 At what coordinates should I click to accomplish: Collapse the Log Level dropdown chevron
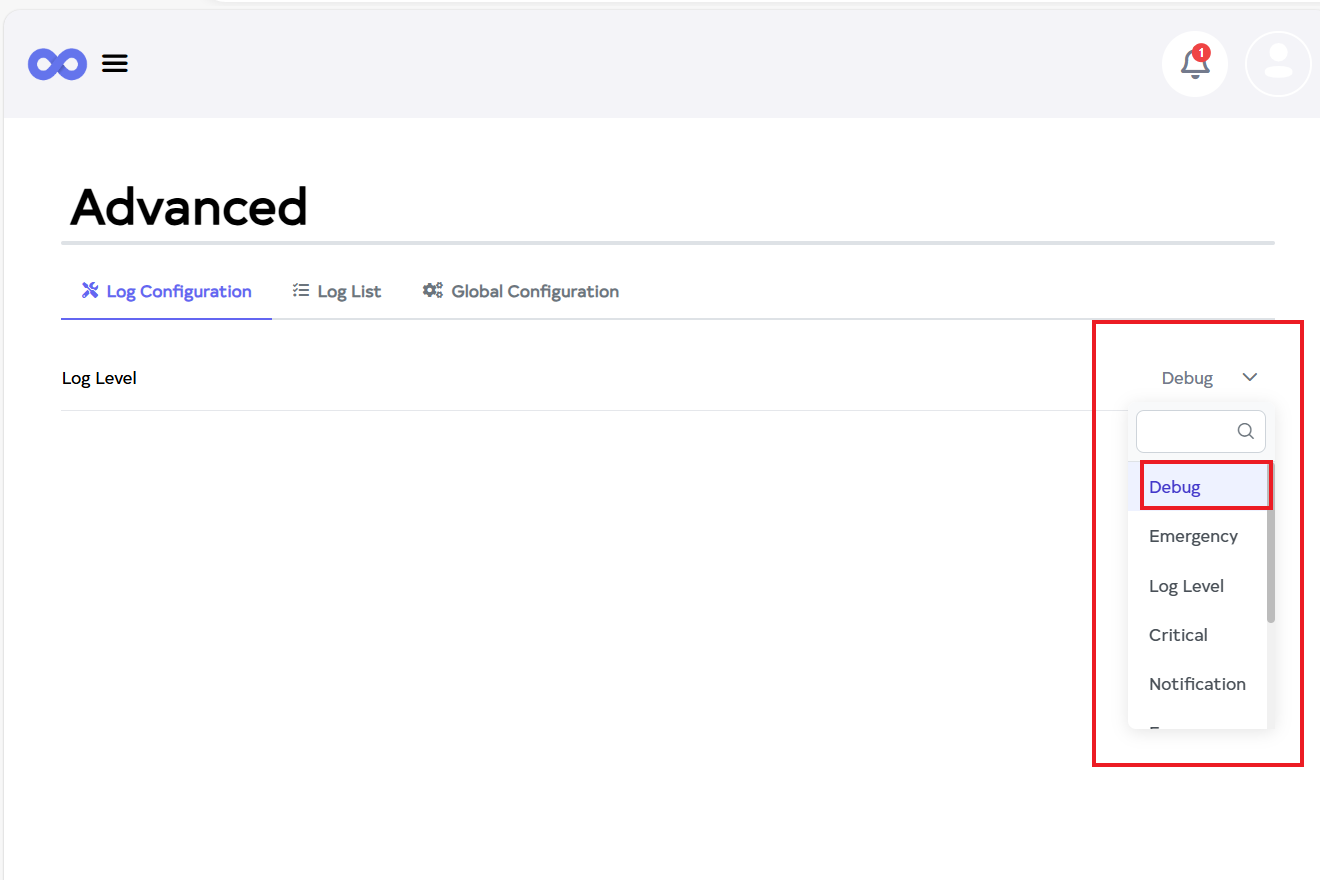(1250, 377)
